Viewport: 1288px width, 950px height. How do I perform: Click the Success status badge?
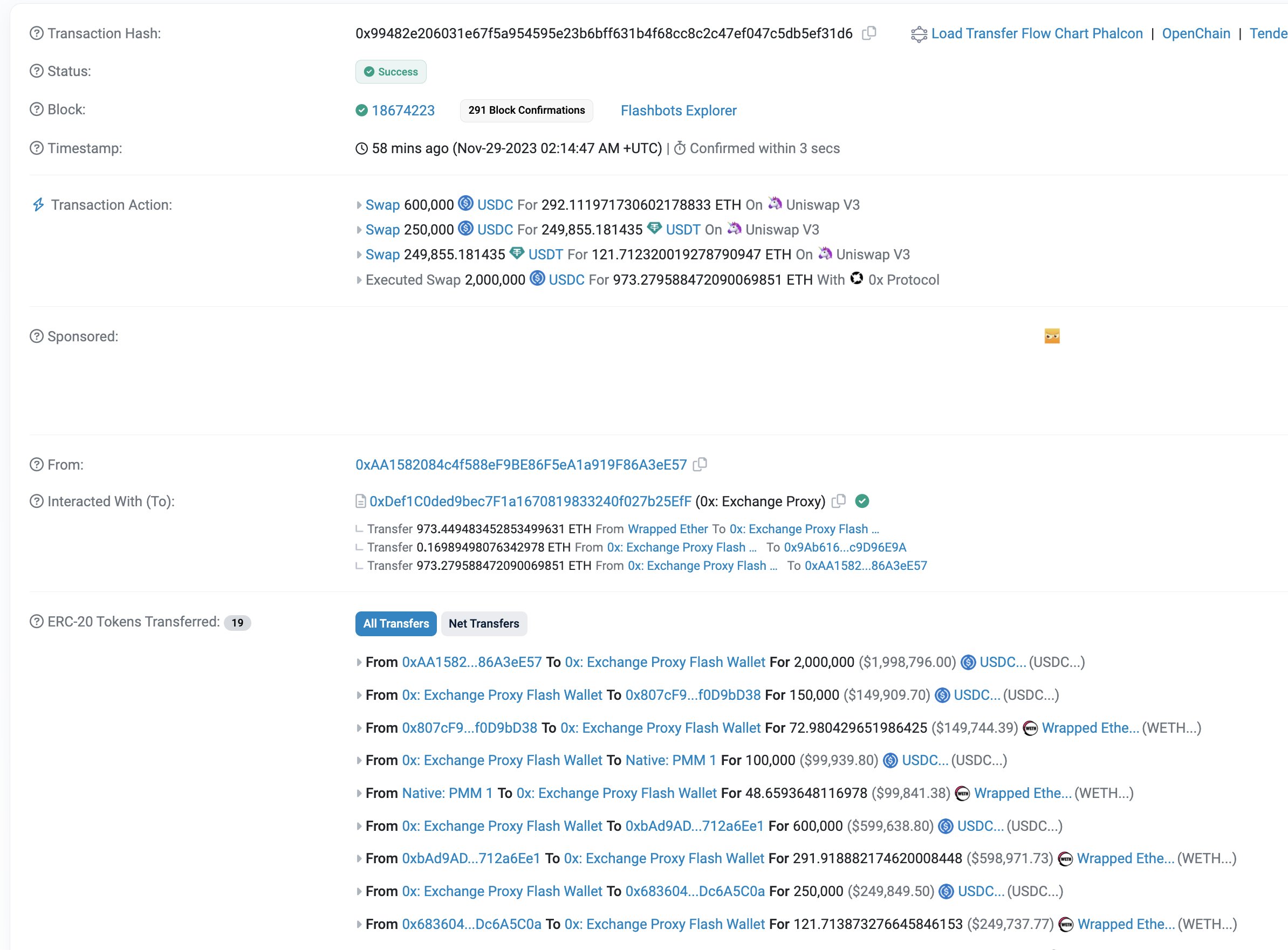[x=390, y=72]
